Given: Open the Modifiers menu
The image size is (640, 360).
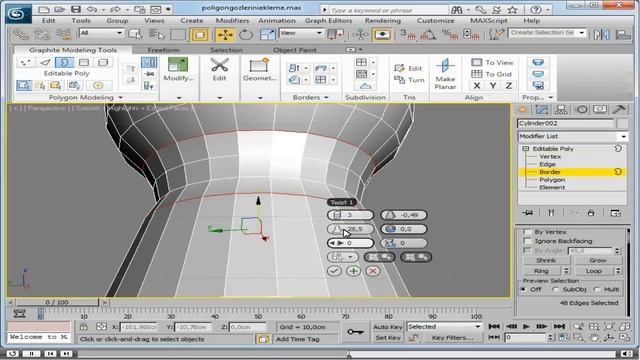Looking at the screenshot, I should tap(232, 20).
